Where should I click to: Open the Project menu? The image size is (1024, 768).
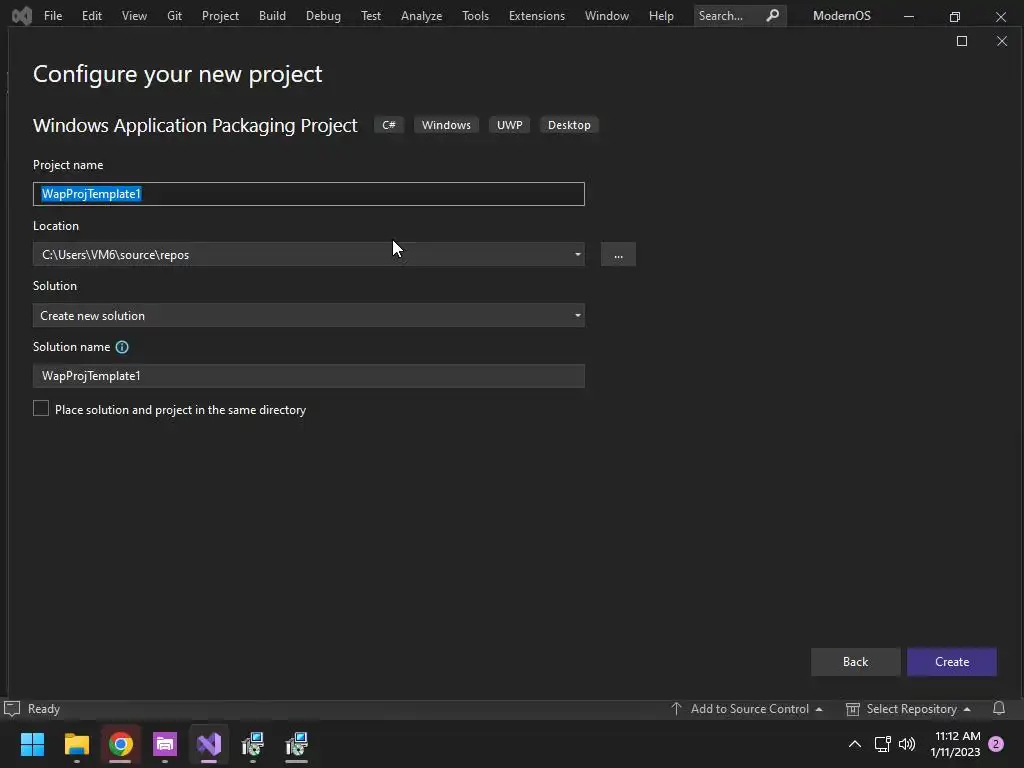[220, 16]
